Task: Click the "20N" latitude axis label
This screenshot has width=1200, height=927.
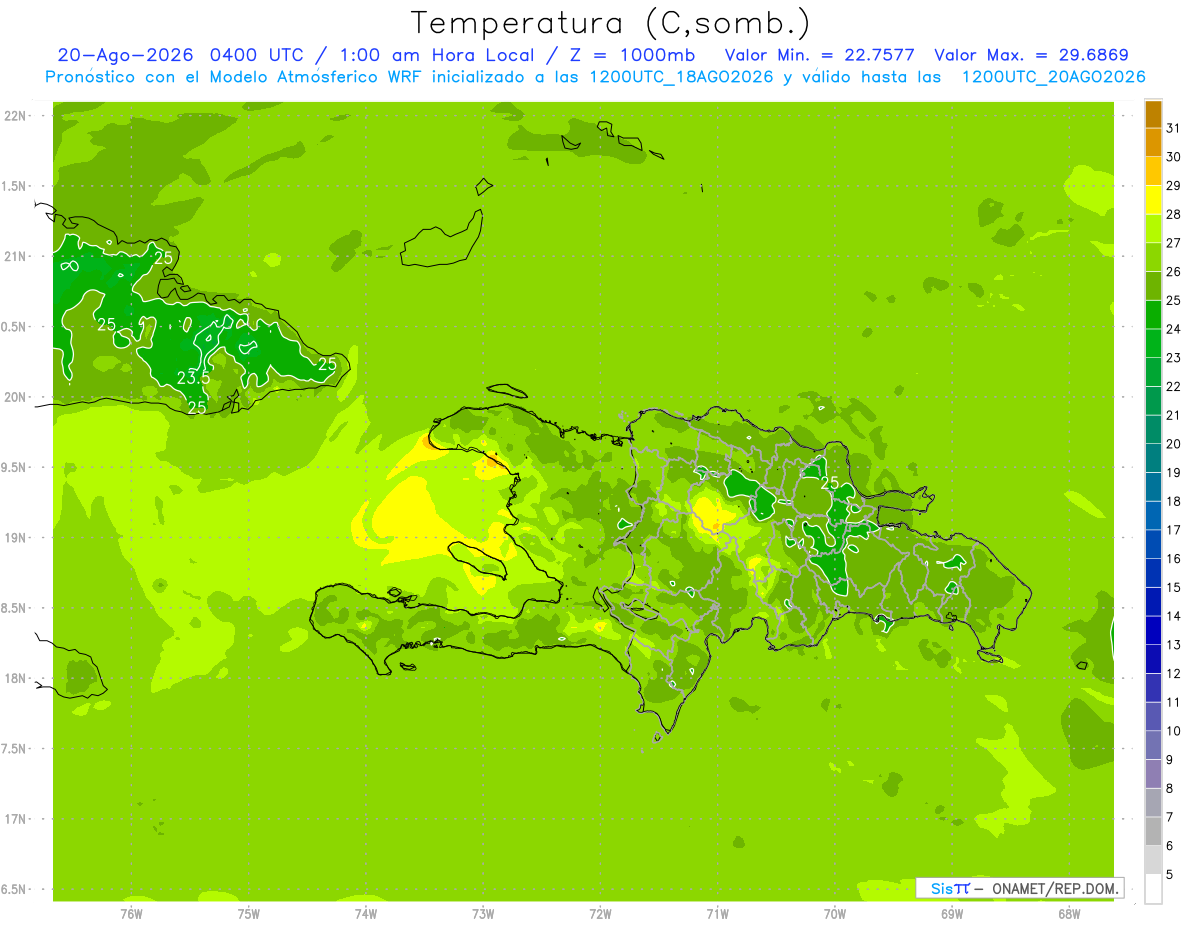Action: [16, 397]
